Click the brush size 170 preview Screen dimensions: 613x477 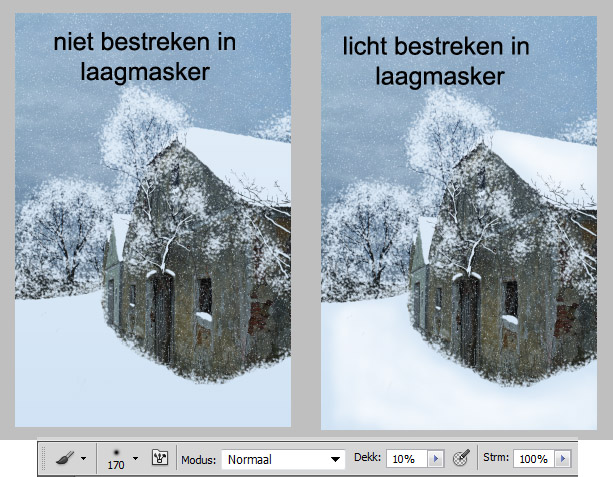(x=116, y=459)
